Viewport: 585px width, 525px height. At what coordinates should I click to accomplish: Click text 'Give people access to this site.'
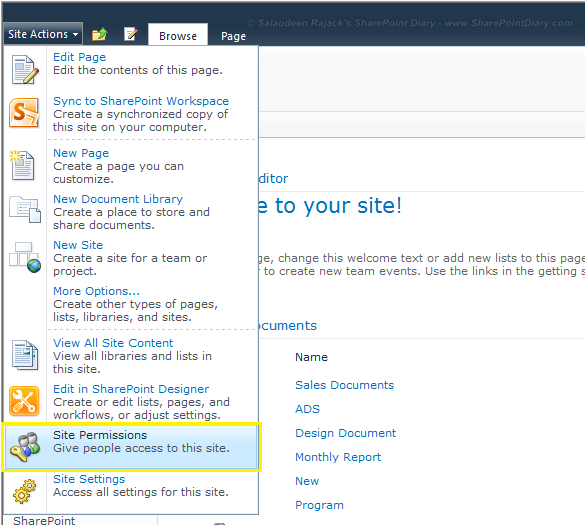pyautogui.click(x=141, y=448)
